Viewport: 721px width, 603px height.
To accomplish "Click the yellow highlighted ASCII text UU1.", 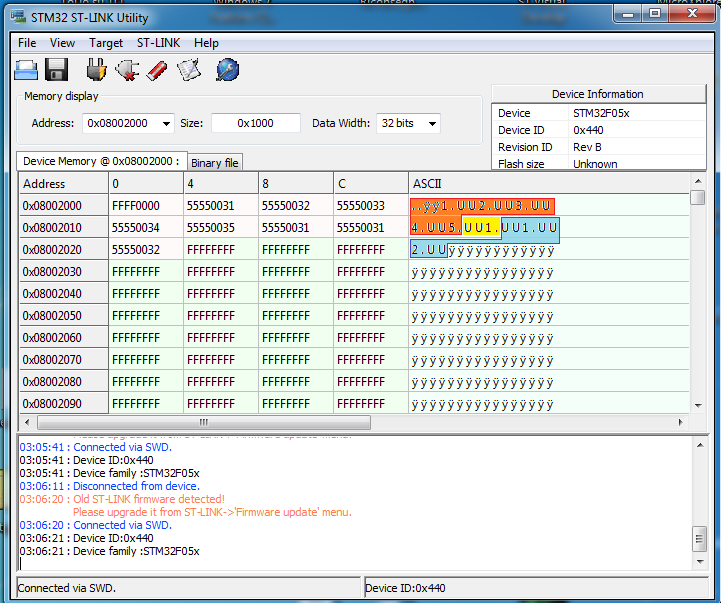I will pyautogui.click(x=481, y=227).
